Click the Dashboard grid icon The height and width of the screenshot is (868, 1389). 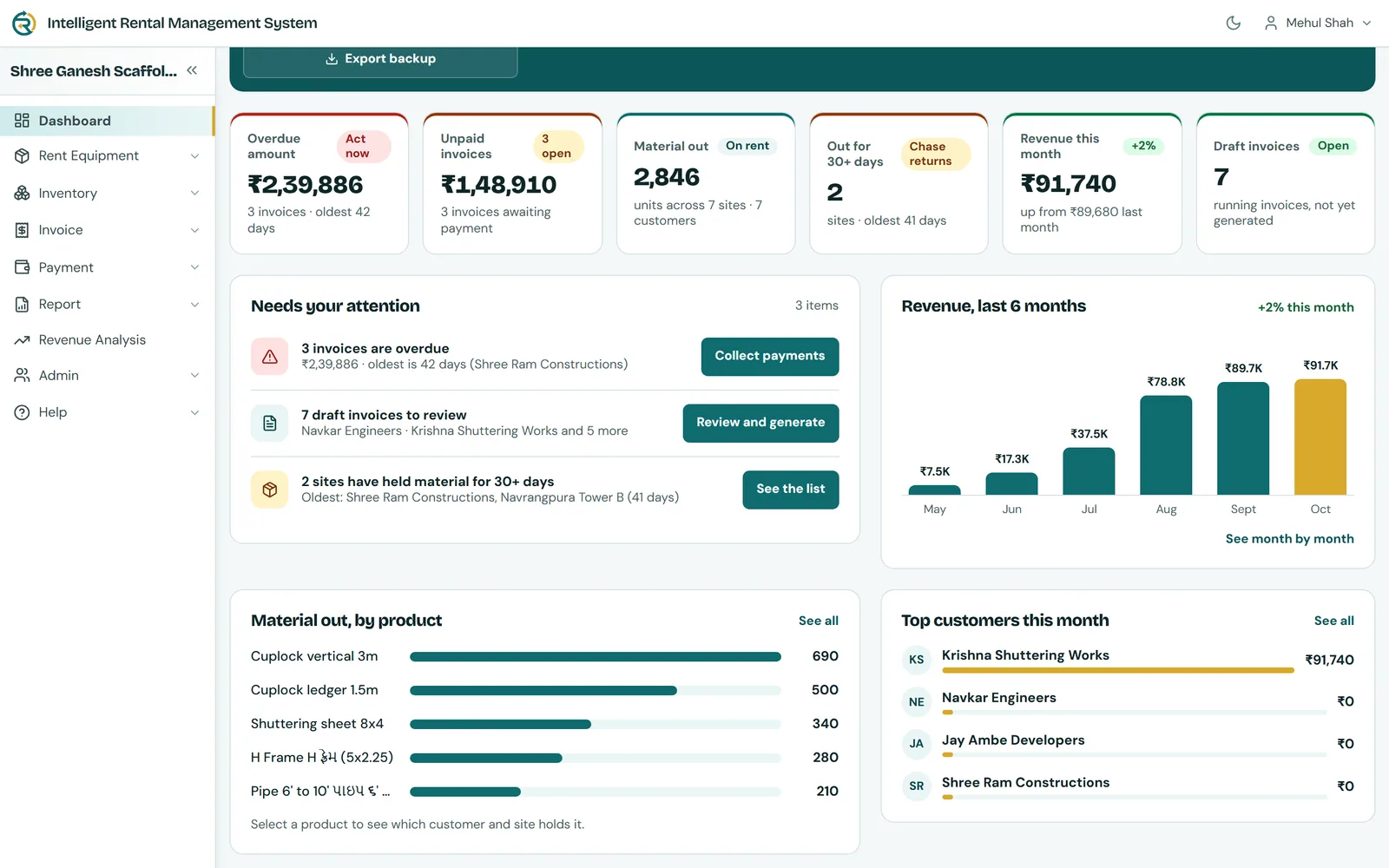coord(22,121)
